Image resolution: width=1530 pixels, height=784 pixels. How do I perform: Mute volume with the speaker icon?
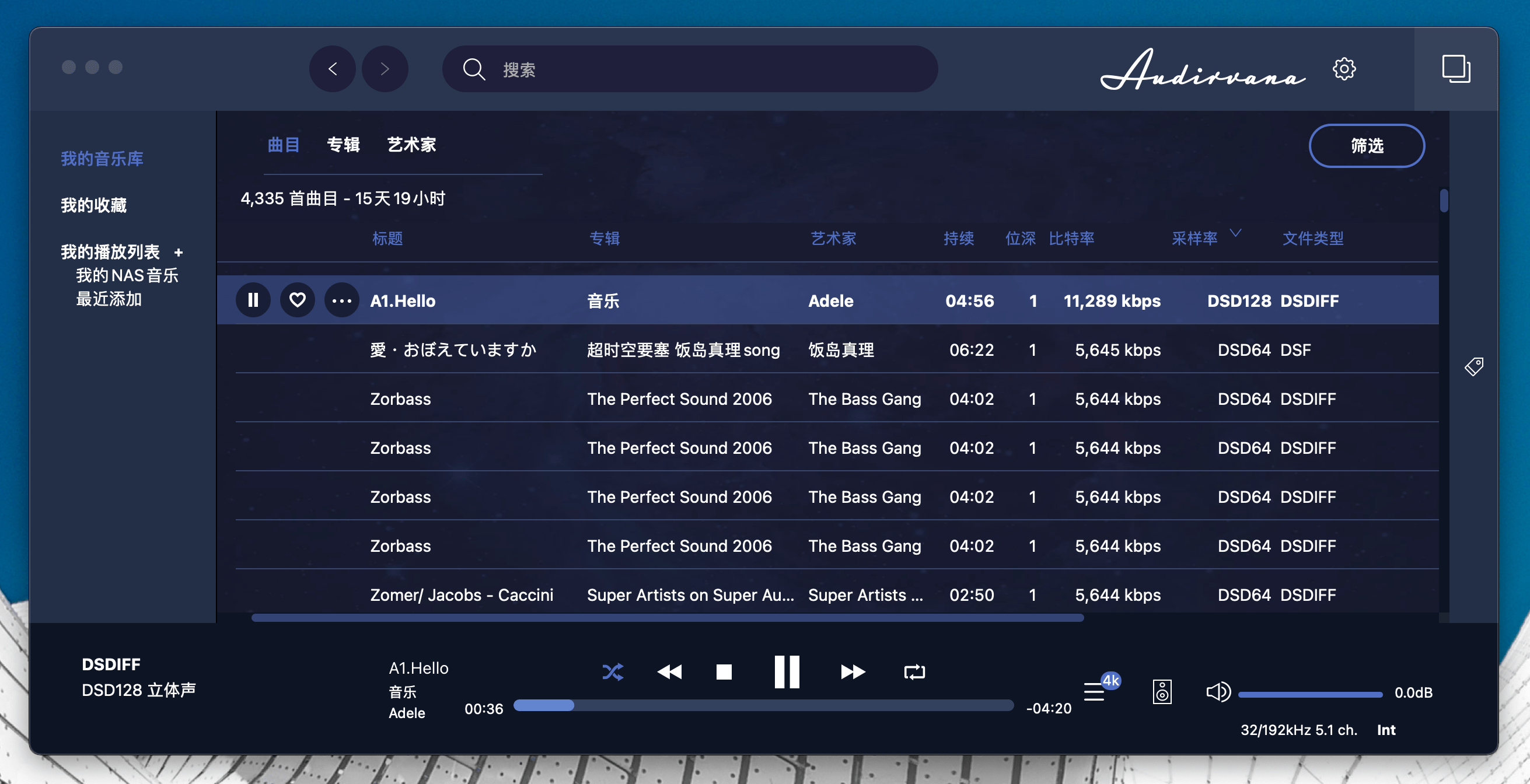tap(1218, 692)
